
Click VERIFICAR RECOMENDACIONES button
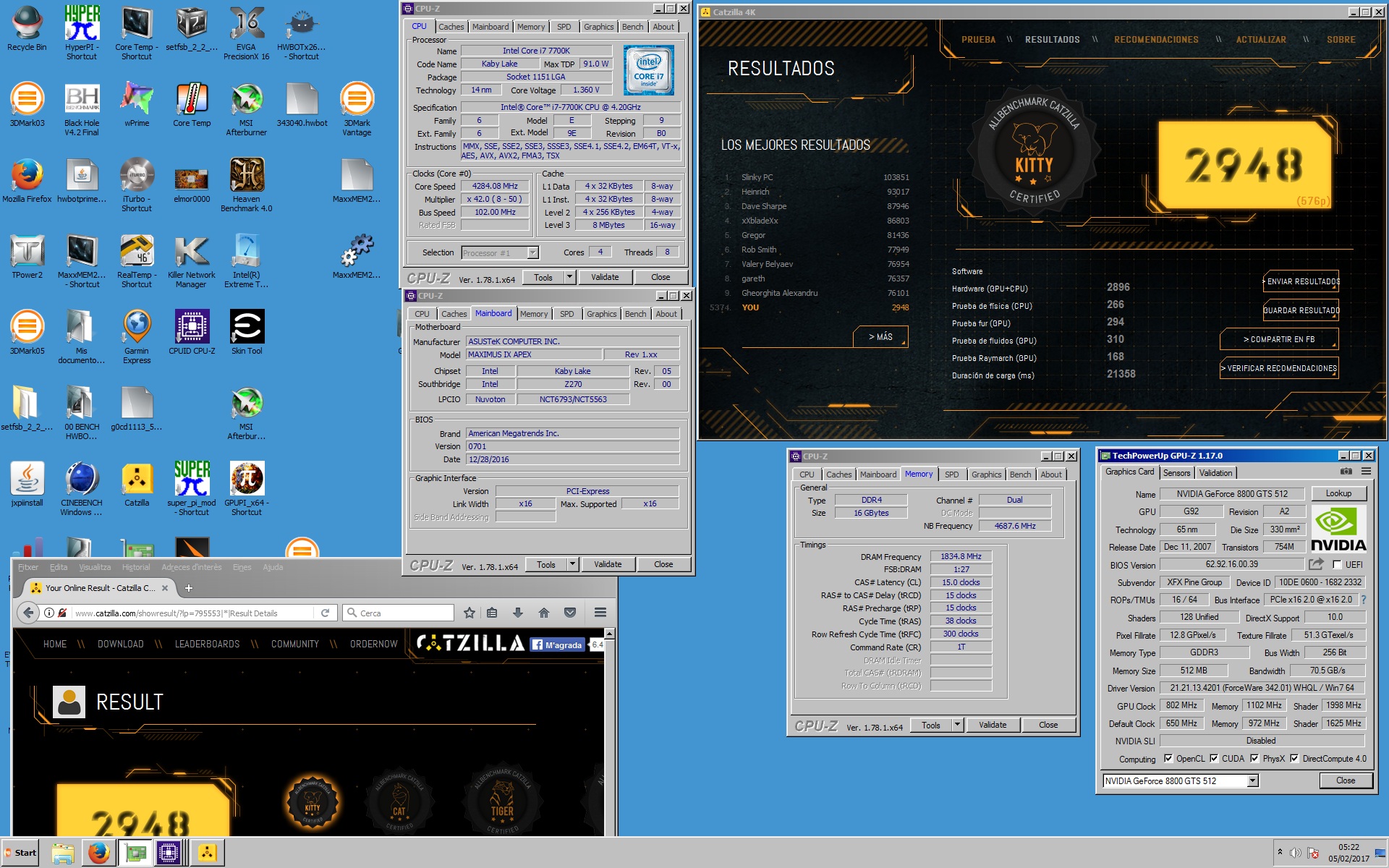[x=1279, y=368]
